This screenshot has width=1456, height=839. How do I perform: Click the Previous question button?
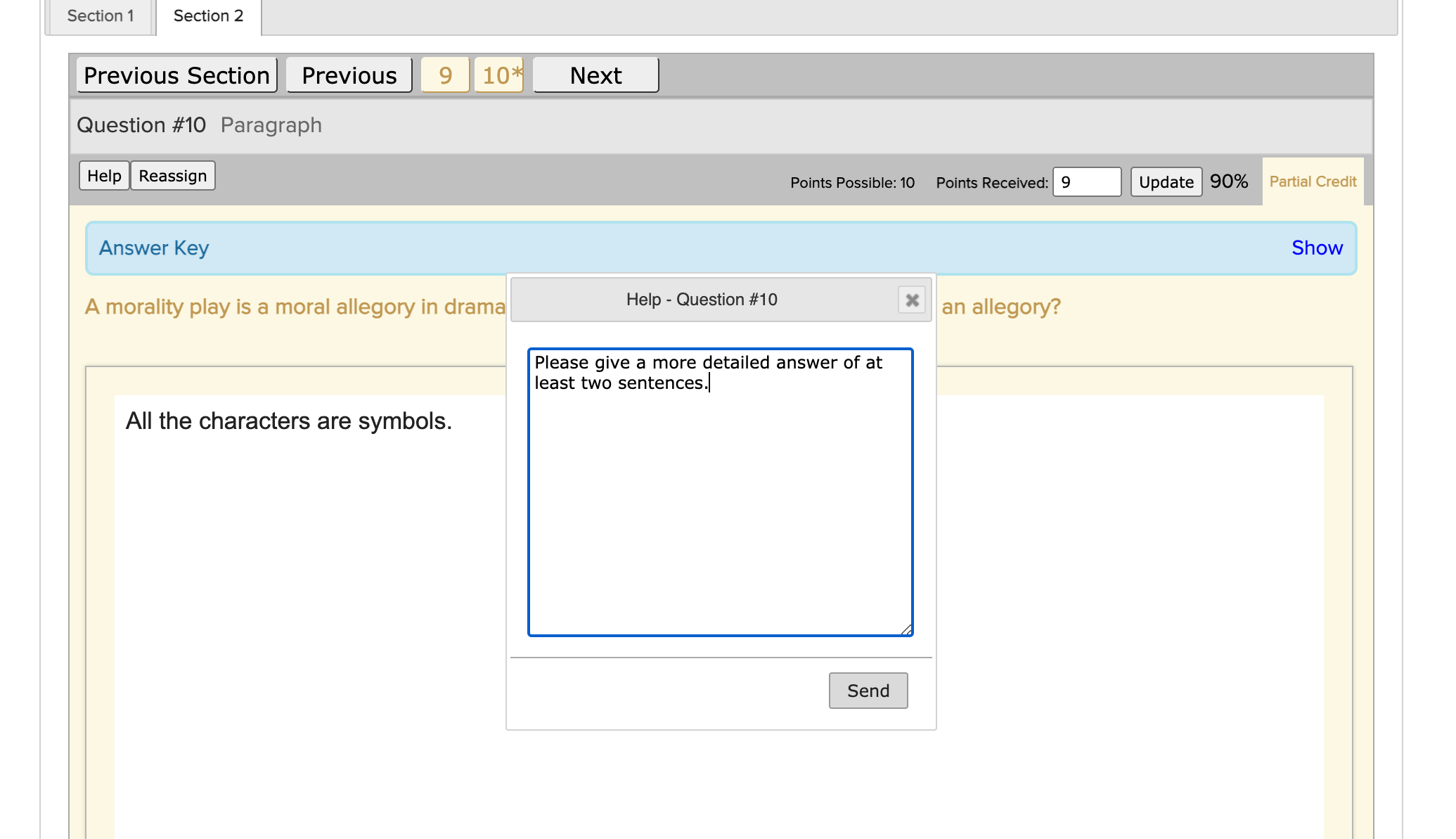(x=349, y=75)
